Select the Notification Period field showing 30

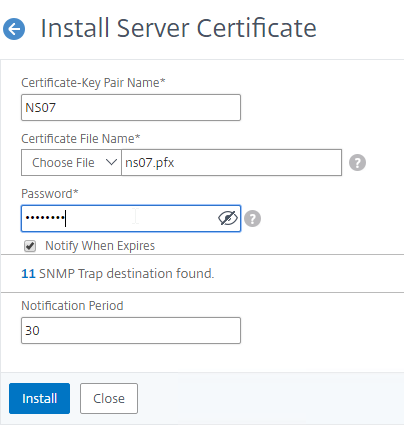pyautogui.click(x=131, y=330)
